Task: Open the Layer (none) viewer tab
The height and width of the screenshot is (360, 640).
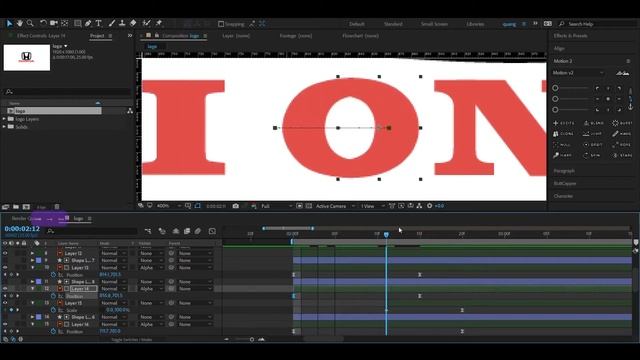Action: [236, 36]
